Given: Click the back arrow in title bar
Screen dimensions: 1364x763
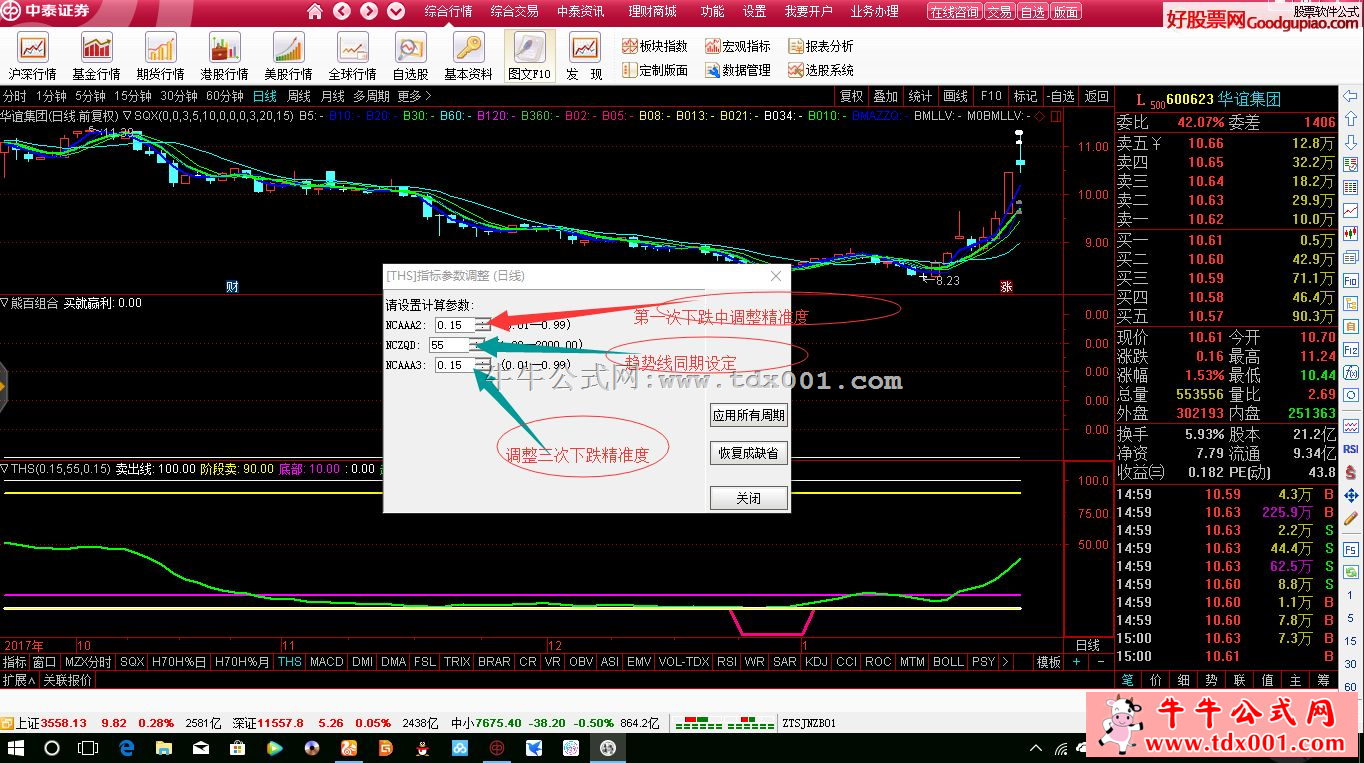Looking at the screenshot, I should point(342,12).
